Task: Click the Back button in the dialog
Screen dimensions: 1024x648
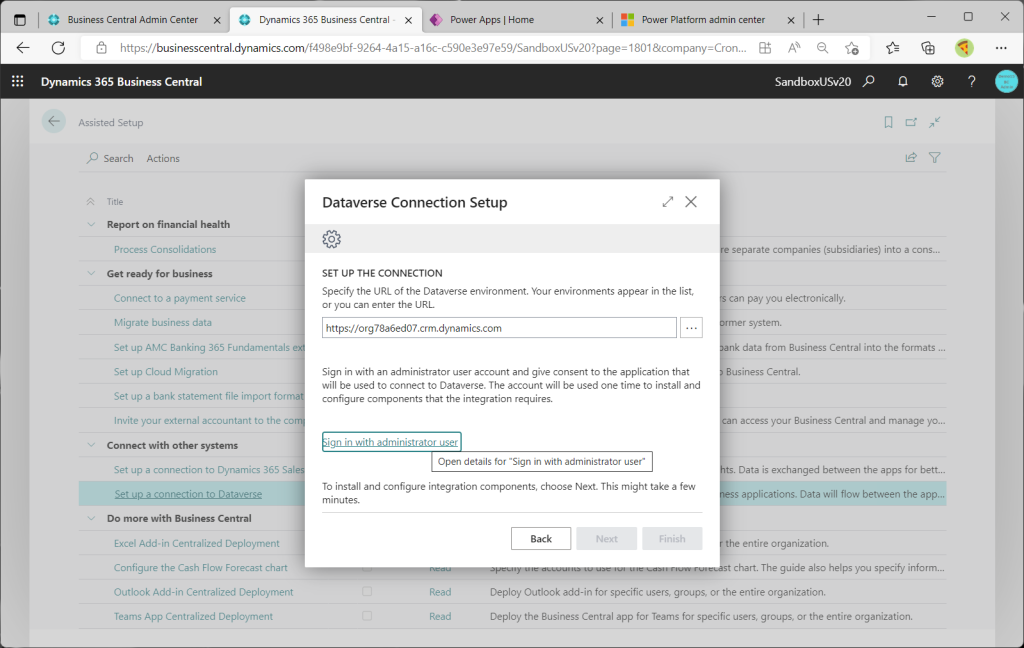Action: [x=541, y=538]
